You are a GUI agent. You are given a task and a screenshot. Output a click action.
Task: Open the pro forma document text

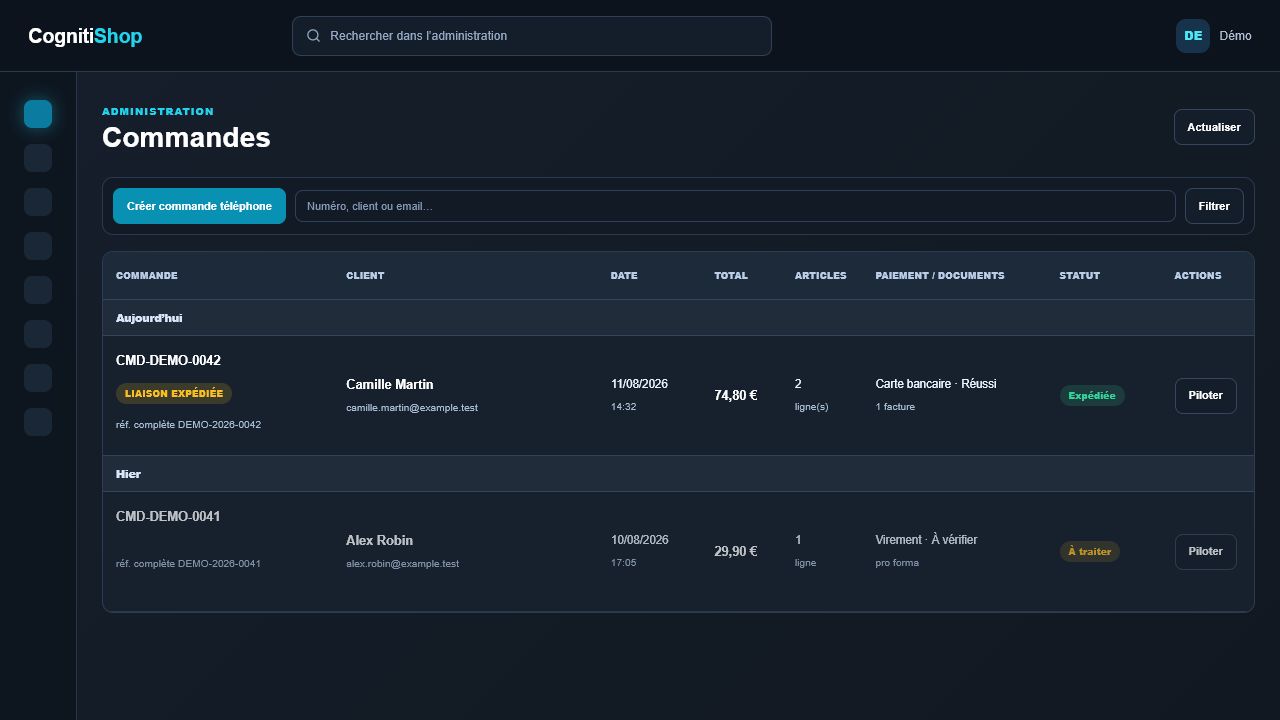coord(897,563)
